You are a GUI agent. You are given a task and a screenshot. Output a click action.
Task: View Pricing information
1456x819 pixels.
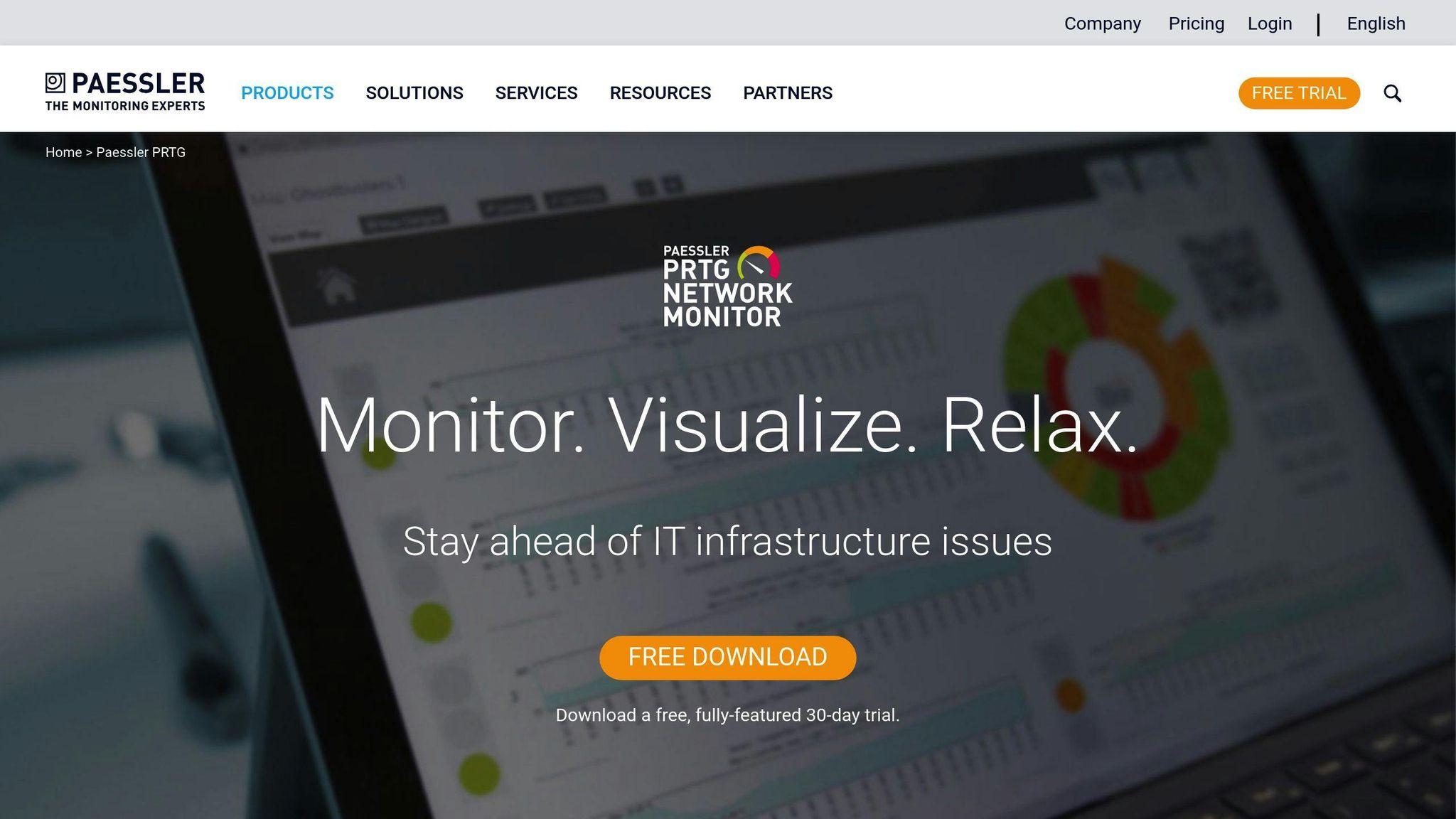point(1196,23)
